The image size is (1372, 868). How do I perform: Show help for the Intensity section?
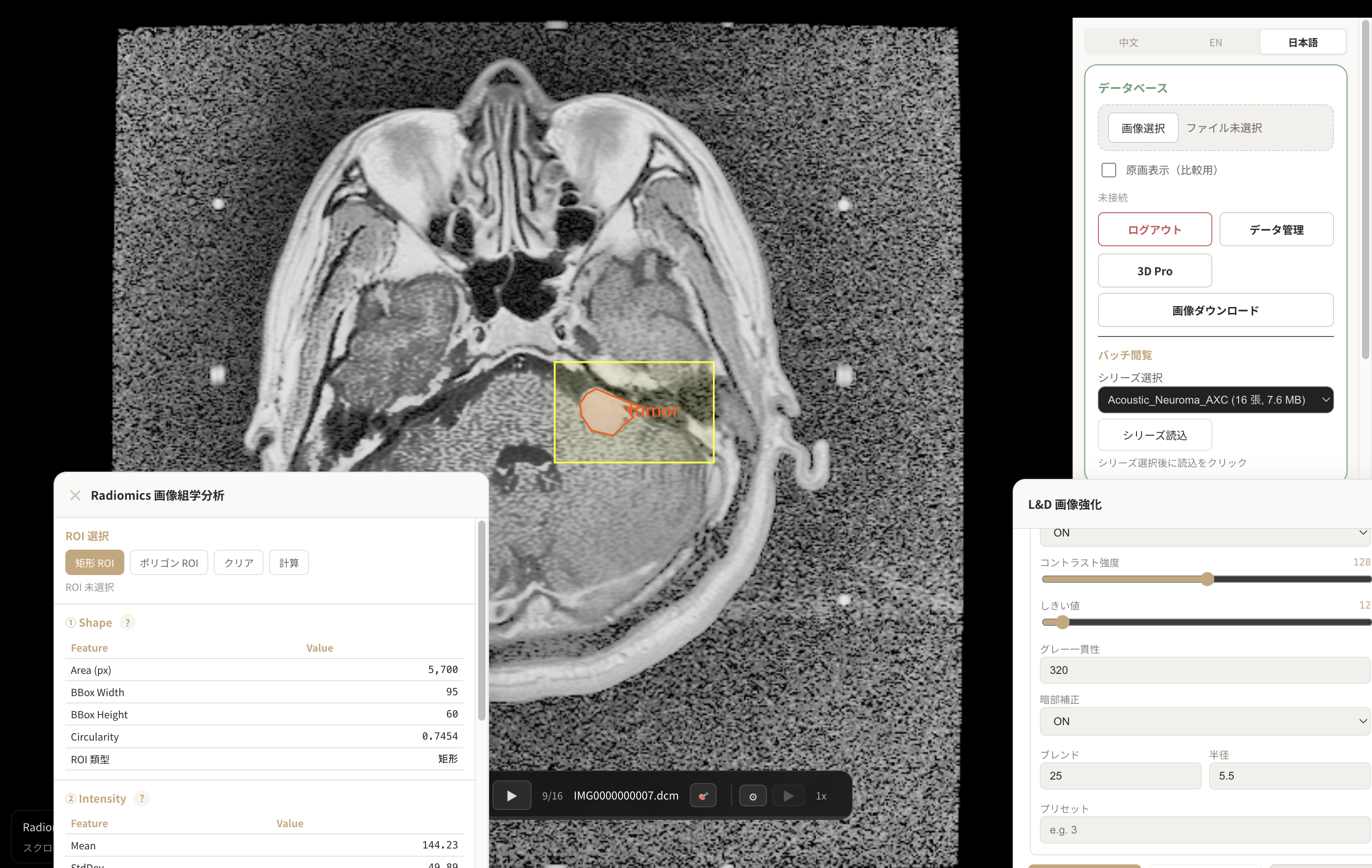point(142,798)
